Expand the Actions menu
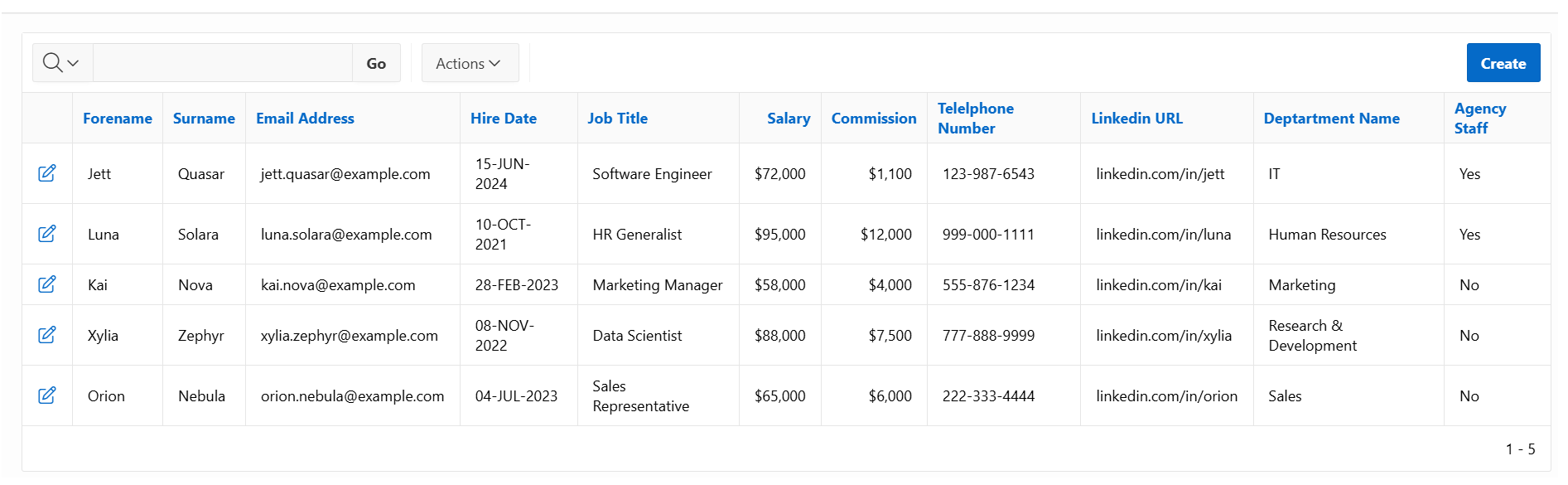This screenshot has height=485, width=1568. click(x=469, y=63)
